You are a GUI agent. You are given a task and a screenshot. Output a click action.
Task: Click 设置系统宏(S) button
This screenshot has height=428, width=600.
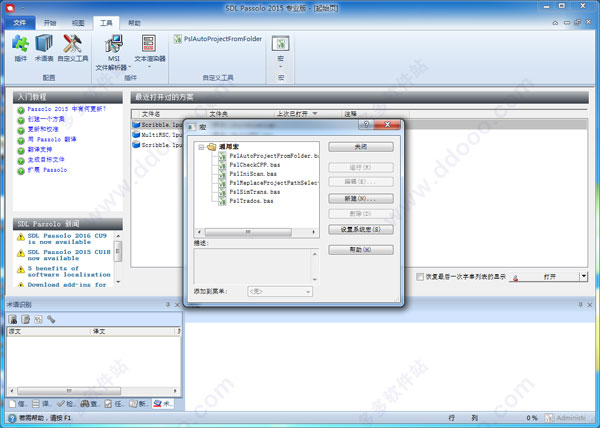pos(361,229)
